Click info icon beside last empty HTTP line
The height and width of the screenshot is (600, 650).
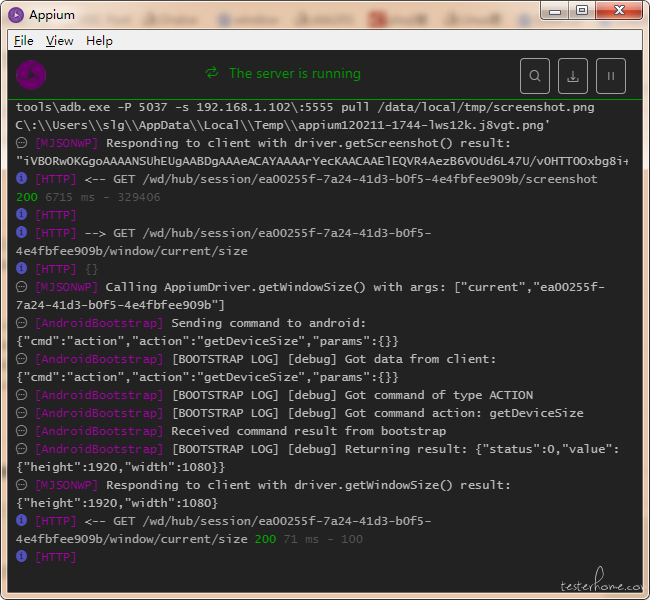(22, 556)
